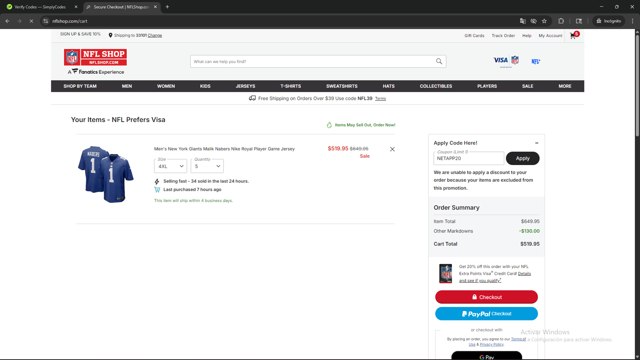Screen dimensions: 640x360
Task: Open the Hats menu
Action: [x=389, y=86]
